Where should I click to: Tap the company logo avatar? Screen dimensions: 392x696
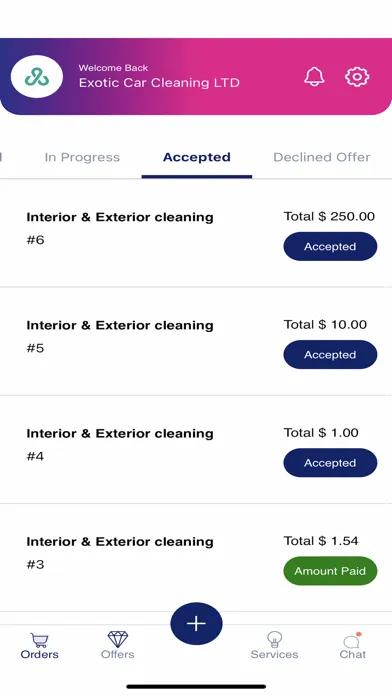pos(37,77)
